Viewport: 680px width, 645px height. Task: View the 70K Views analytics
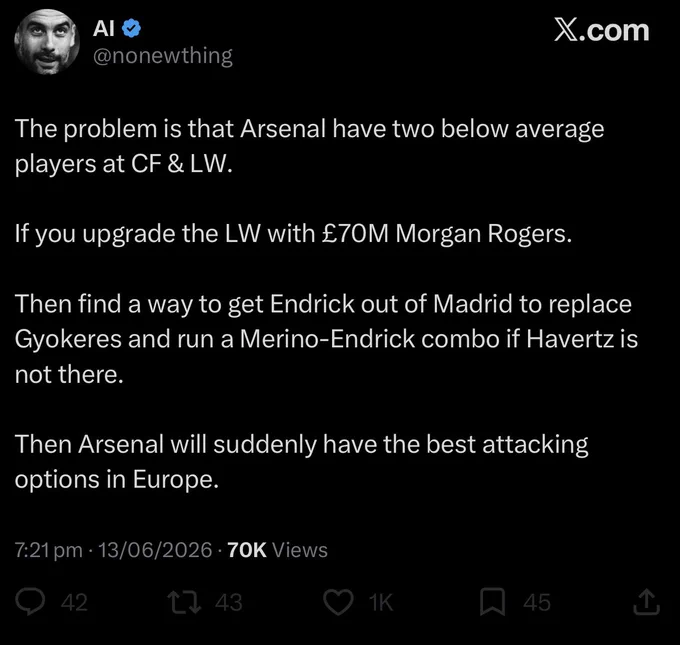pyautogui.click(x=278, y=550)
